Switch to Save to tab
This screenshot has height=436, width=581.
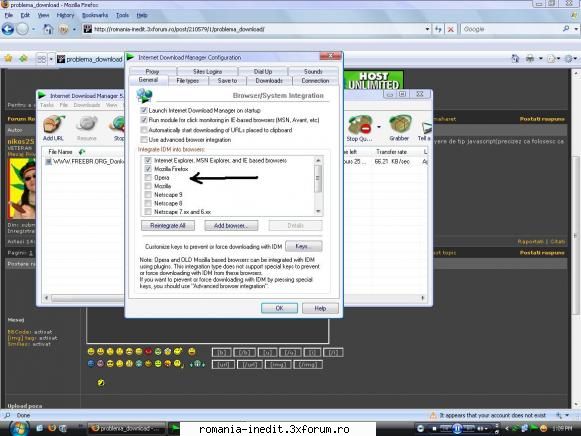coord(227,81)
